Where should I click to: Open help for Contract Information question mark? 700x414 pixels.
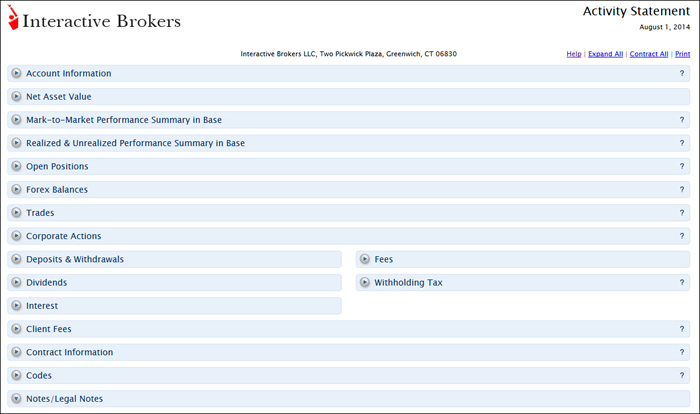click(x=682, y=352)
